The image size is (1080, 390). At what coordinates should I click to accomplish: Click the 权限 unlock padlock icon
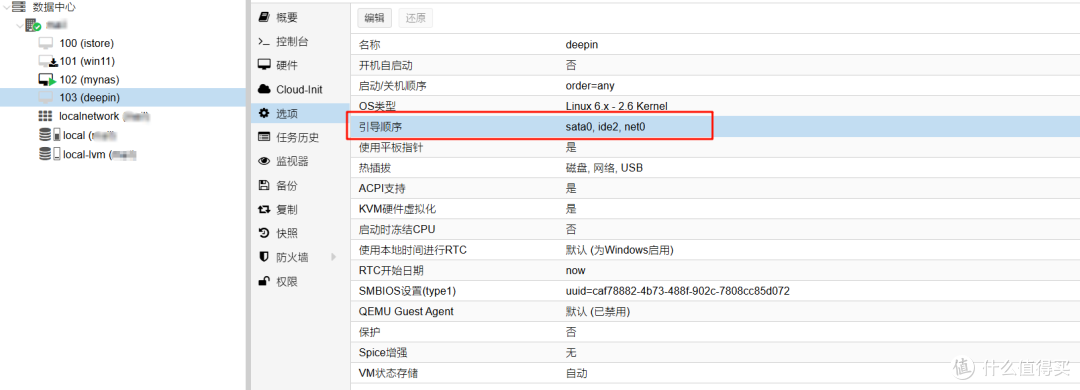(263, 280)
